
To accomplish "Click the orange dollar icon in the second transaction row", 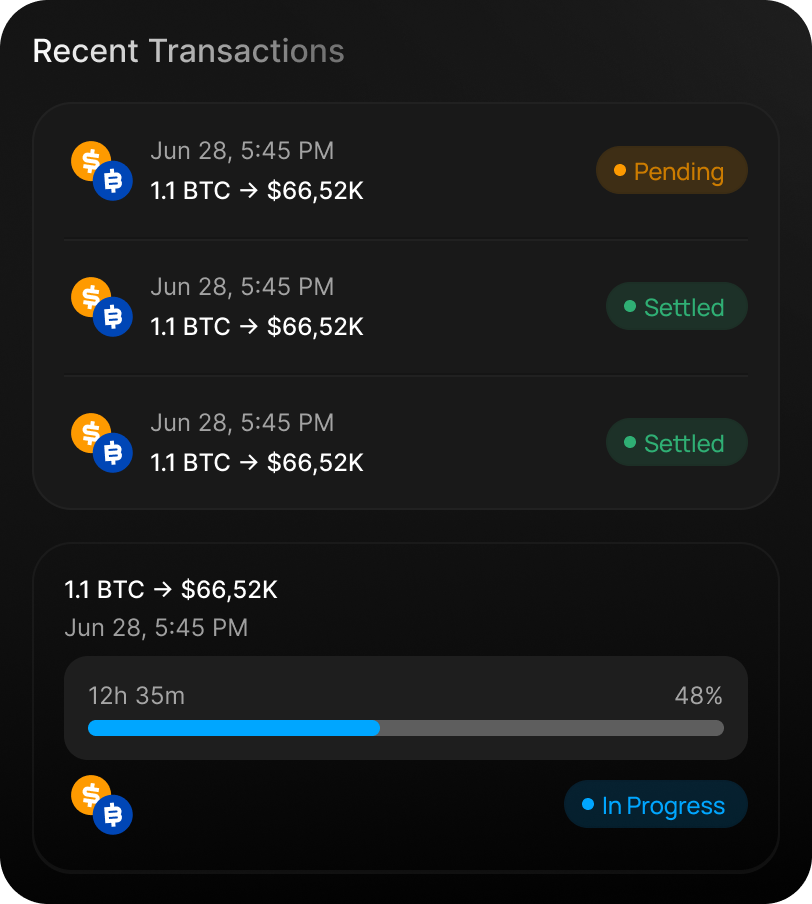I will click(88, 296).
